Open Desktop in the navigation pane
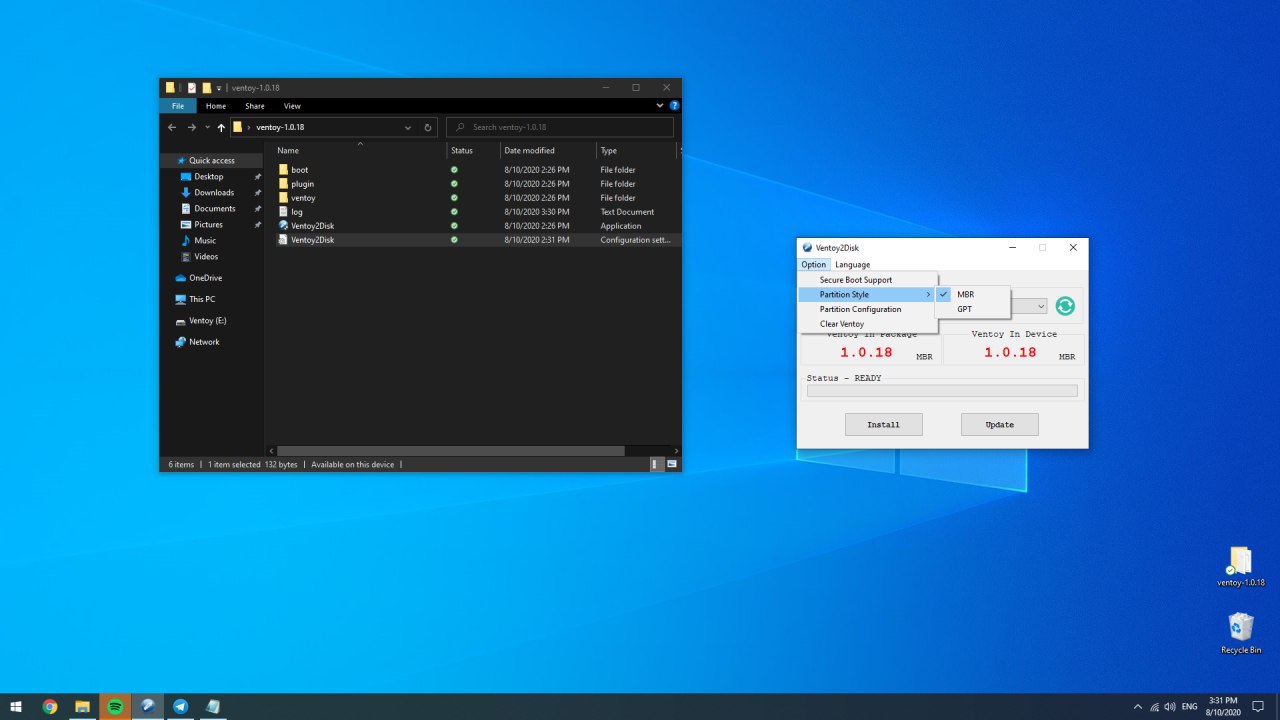This screenshot has height=720, width=1280. 209,176
